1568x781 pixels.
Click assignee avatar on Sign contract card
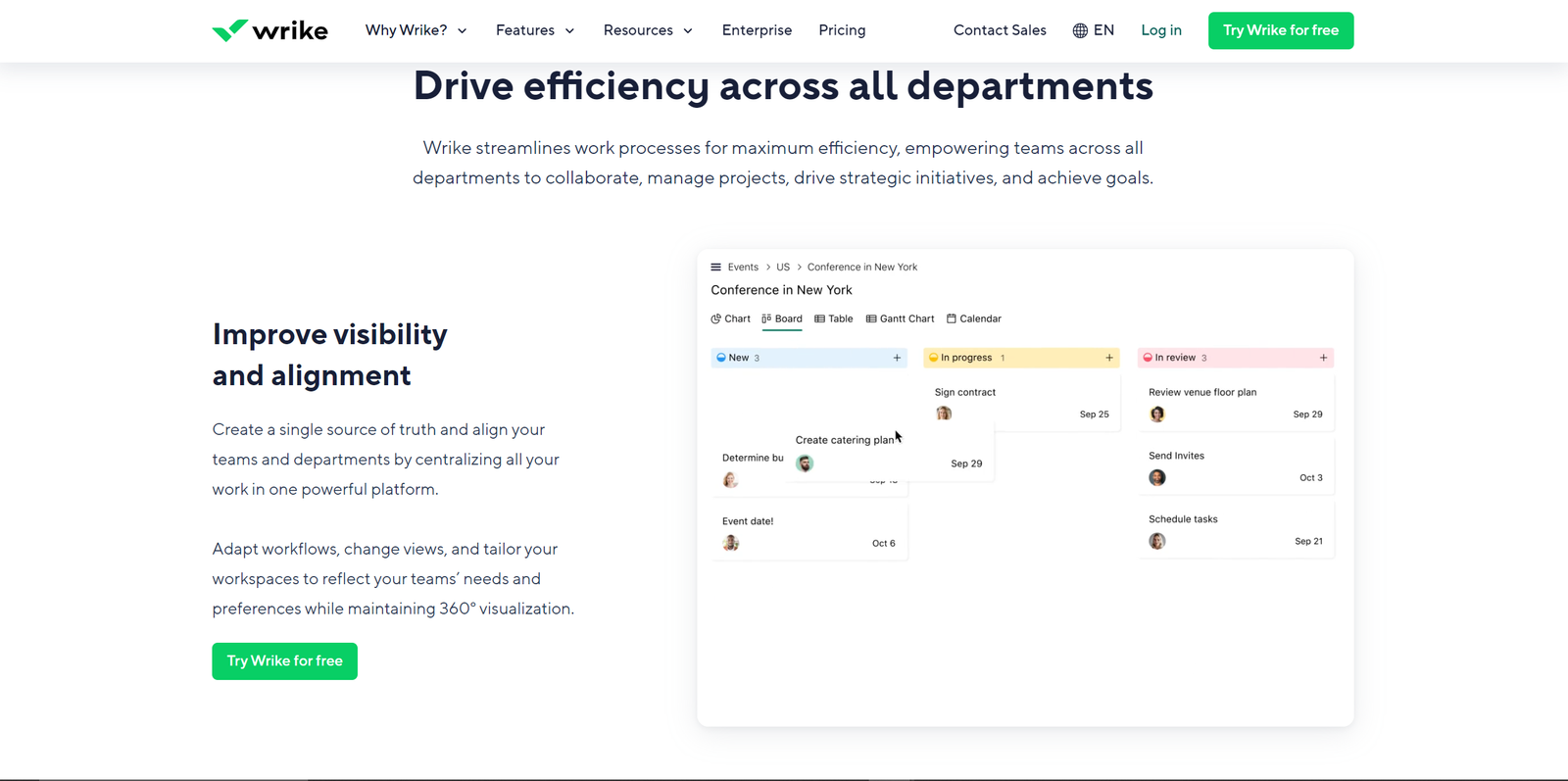click(944, 414)
